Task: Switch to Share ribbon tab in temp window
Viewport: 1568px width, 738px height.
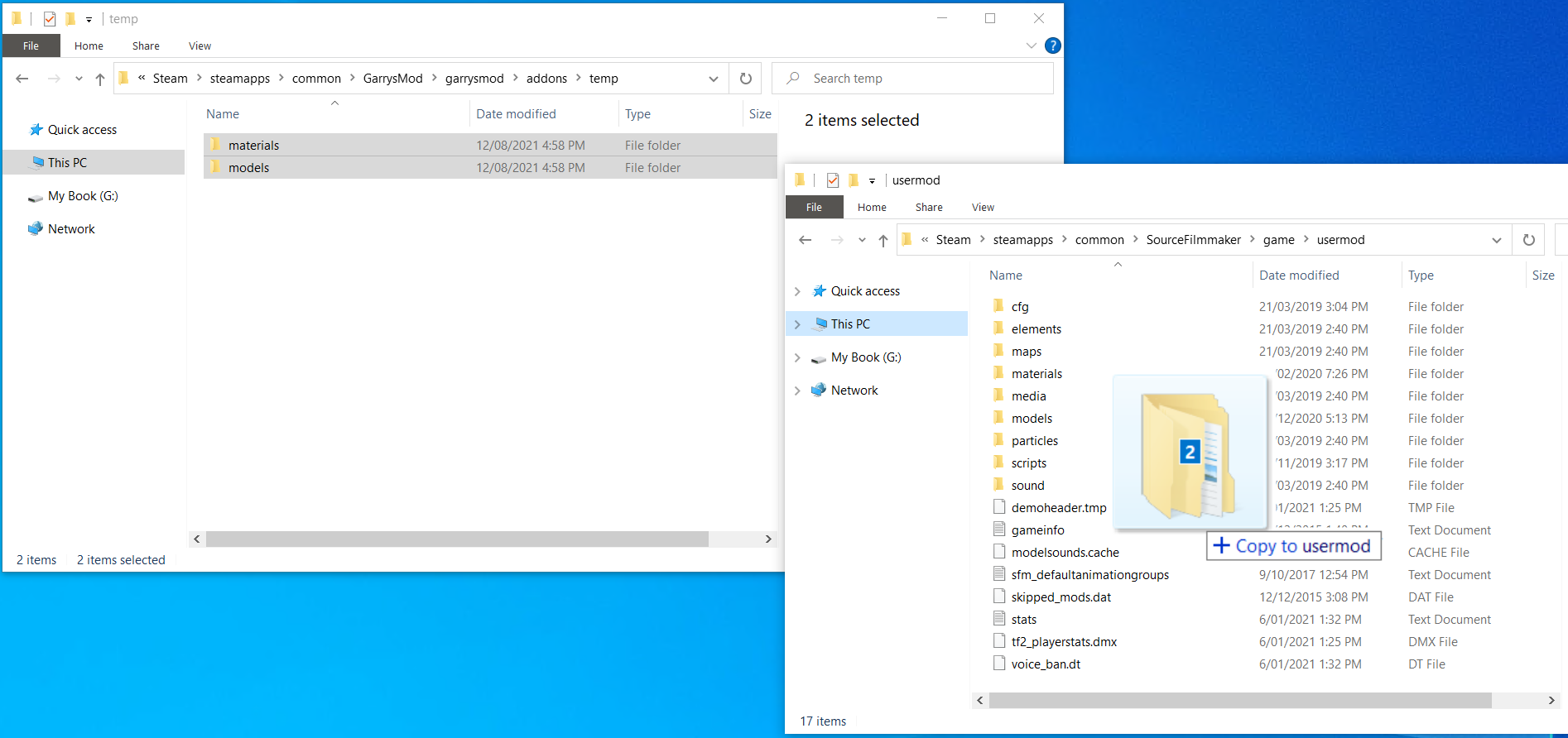Action: coord(146,46)
